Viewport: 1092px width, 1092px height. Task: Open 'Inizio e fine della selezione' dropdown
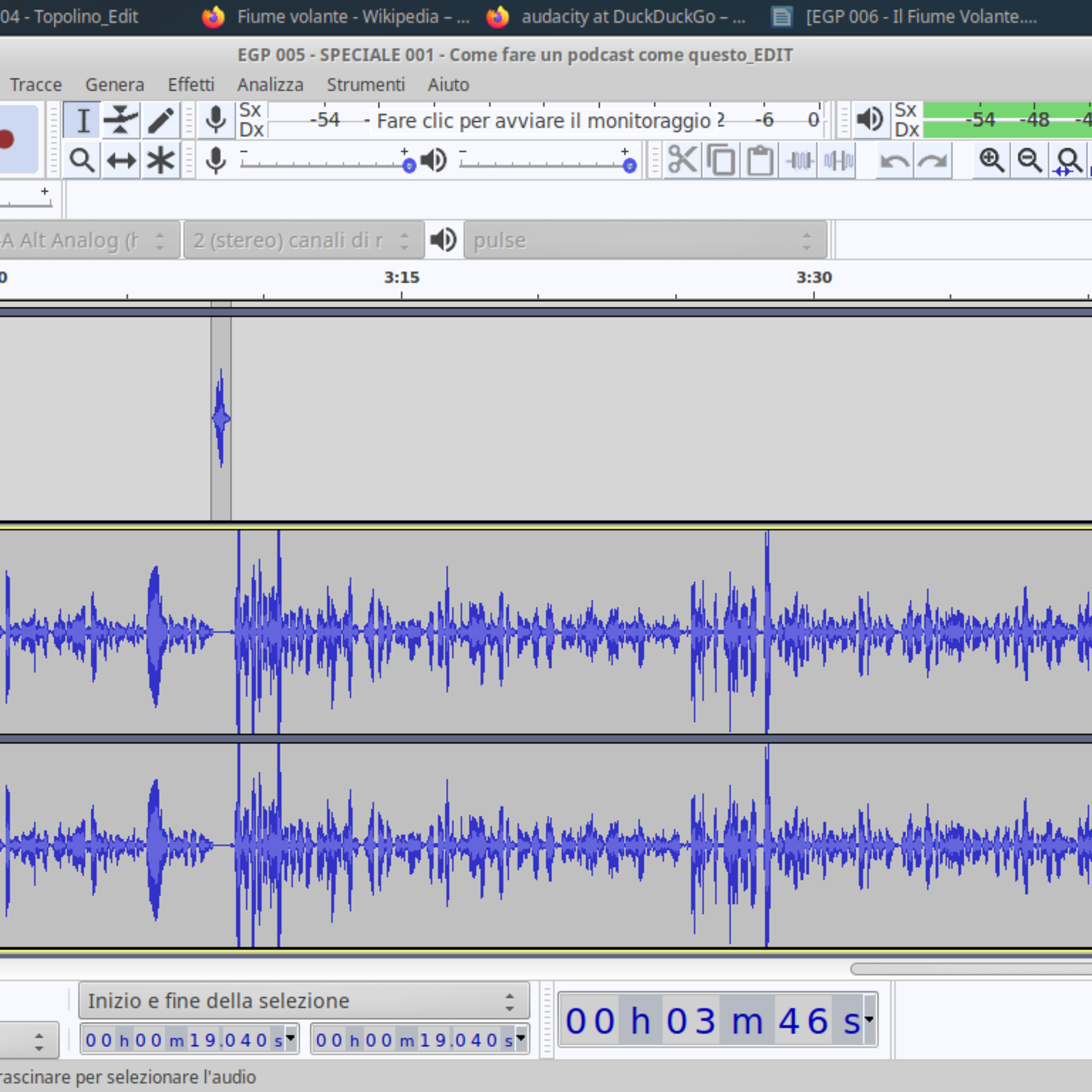click(304, 1000)
